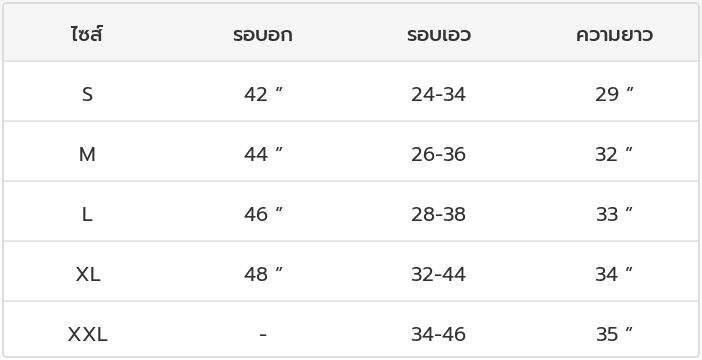Click the 24-34 waist value
This screenshot has height=360, width=702.
(438, 94)
